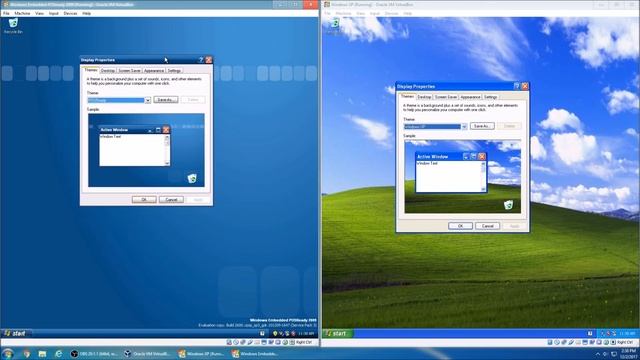This screenshot has height=360, width=640.
Task: Click Bliss sample preview in Windows XP dialog
Action: coord(462,177)
